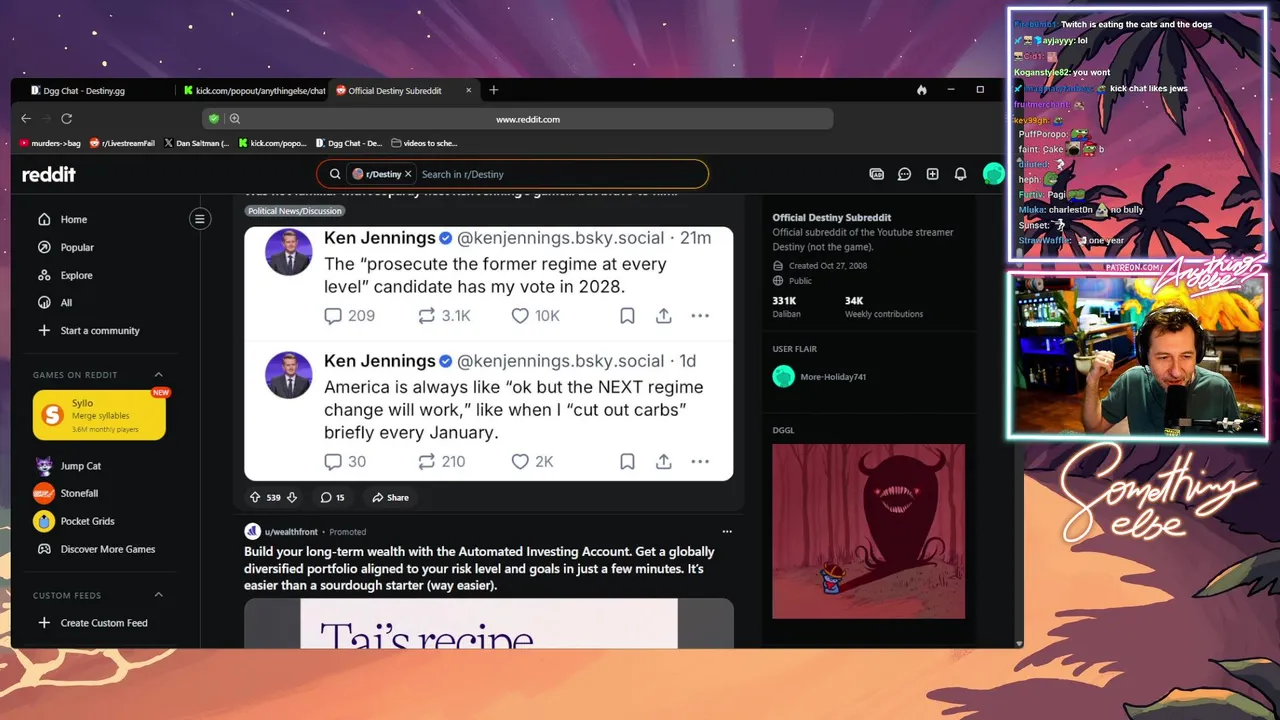Screen dimensions: 1280x720
Task: Open Reddit chat icon in header
Action: tap(904, 174)
